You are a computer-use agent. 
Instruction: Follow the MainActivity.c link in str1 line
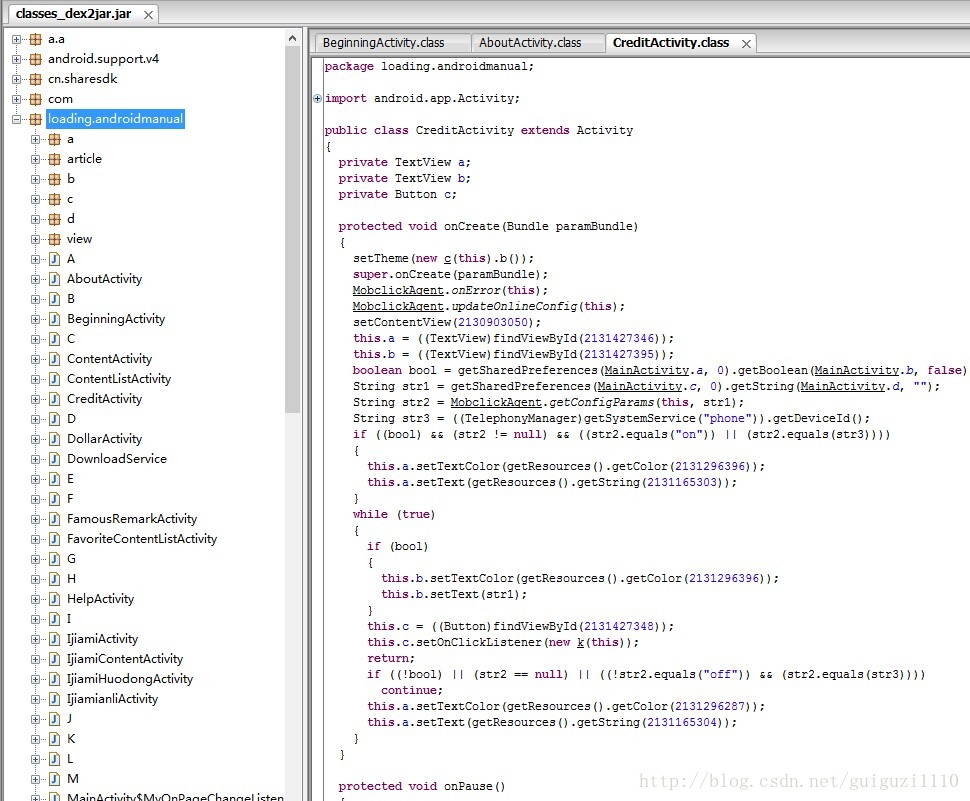[x=646, y=386]
